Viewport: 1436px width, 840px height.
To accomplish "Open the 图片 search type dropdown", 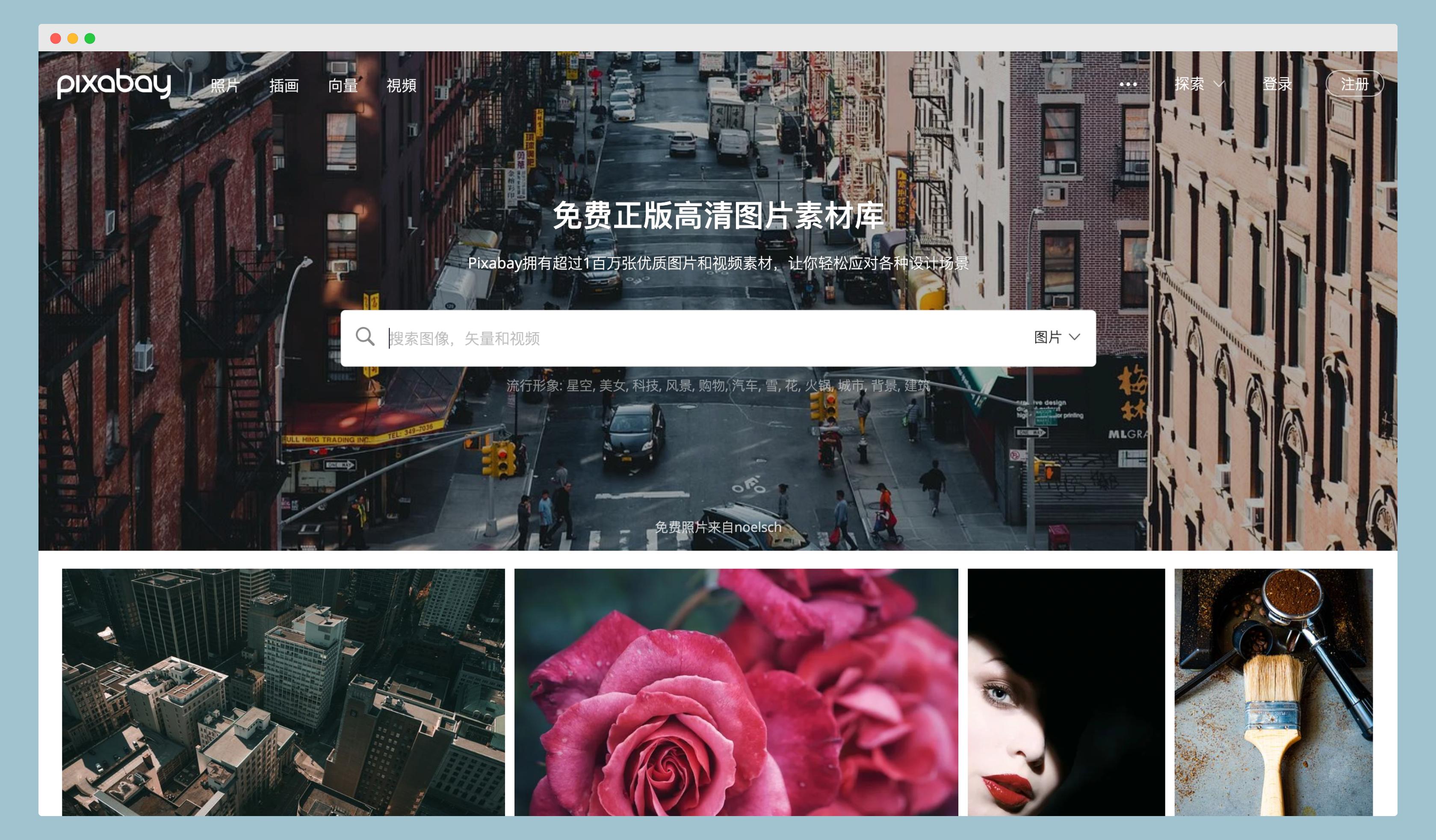I will point(1057,337).
